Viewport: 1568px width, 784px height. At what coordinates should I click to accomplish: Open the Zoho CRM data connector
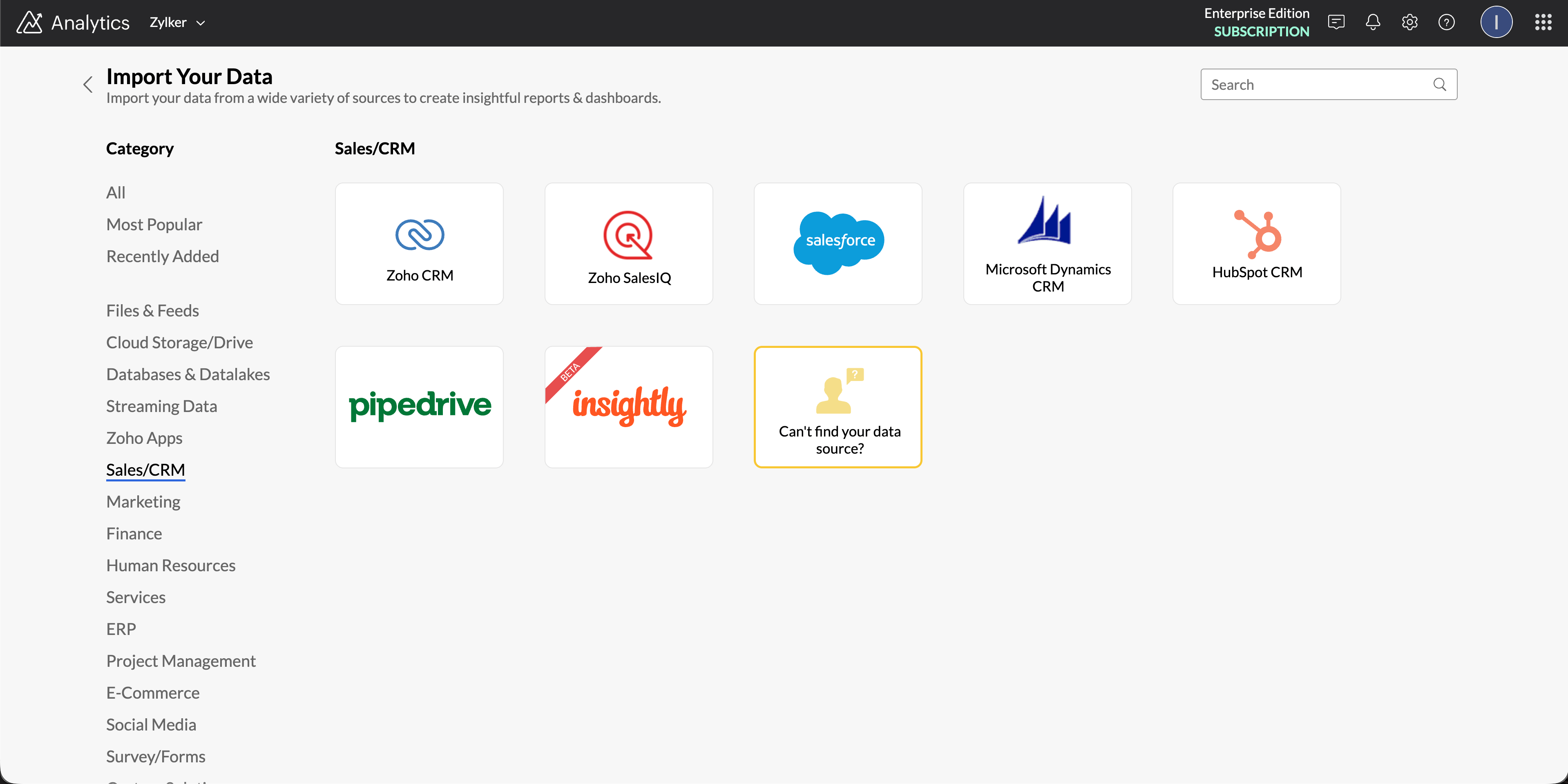419,243
